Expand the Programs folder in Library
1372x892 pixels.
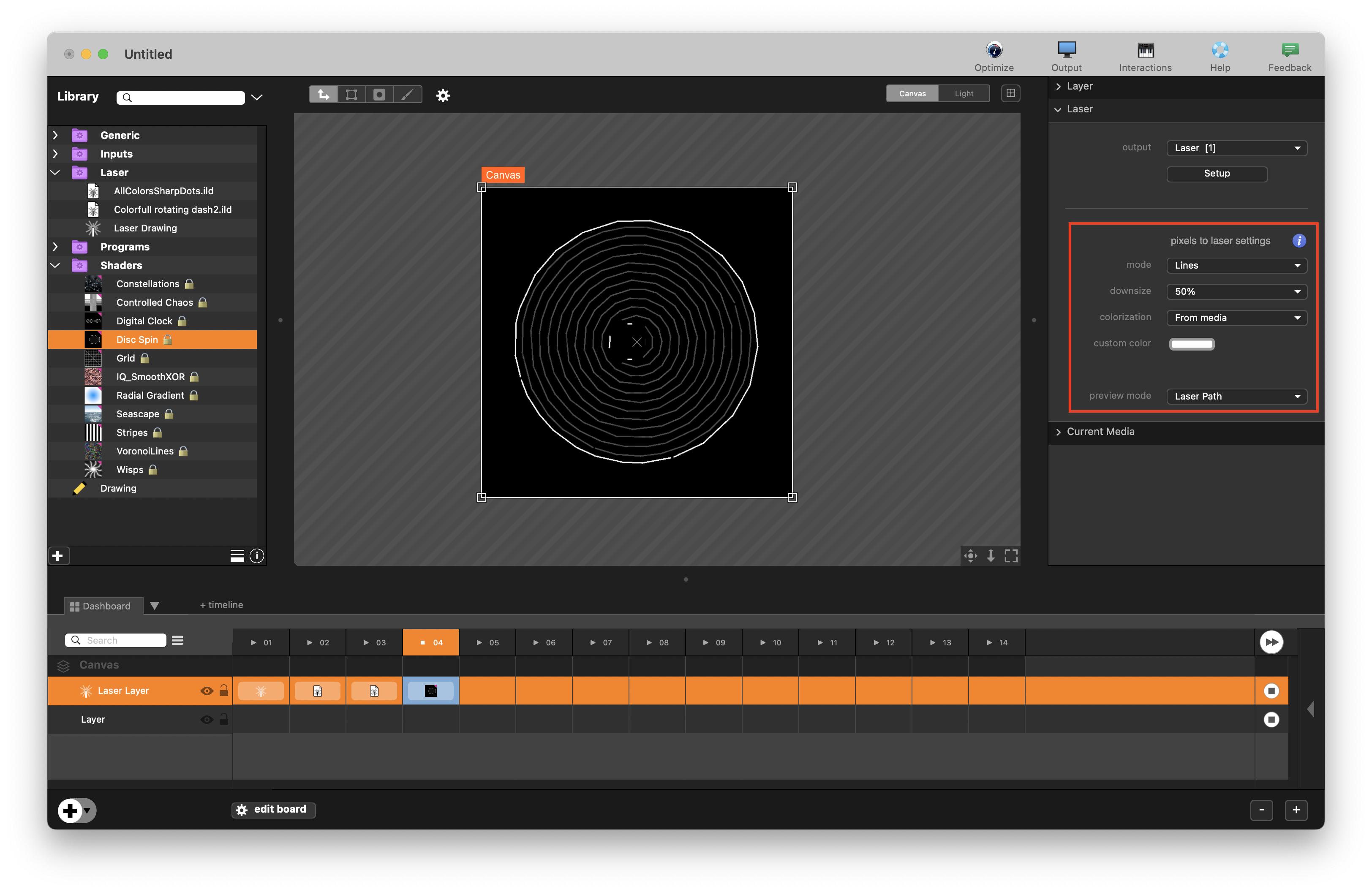55,247
